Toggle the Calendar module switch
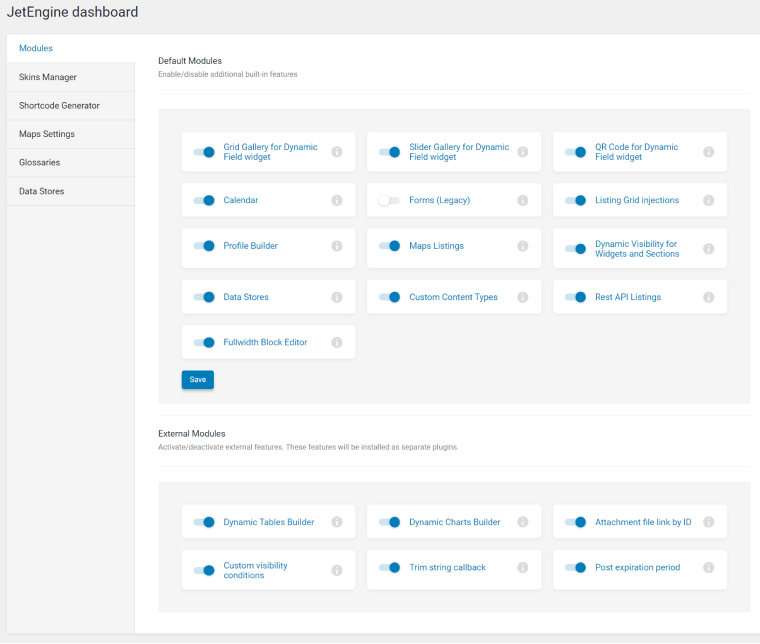 tap(204, 200)
